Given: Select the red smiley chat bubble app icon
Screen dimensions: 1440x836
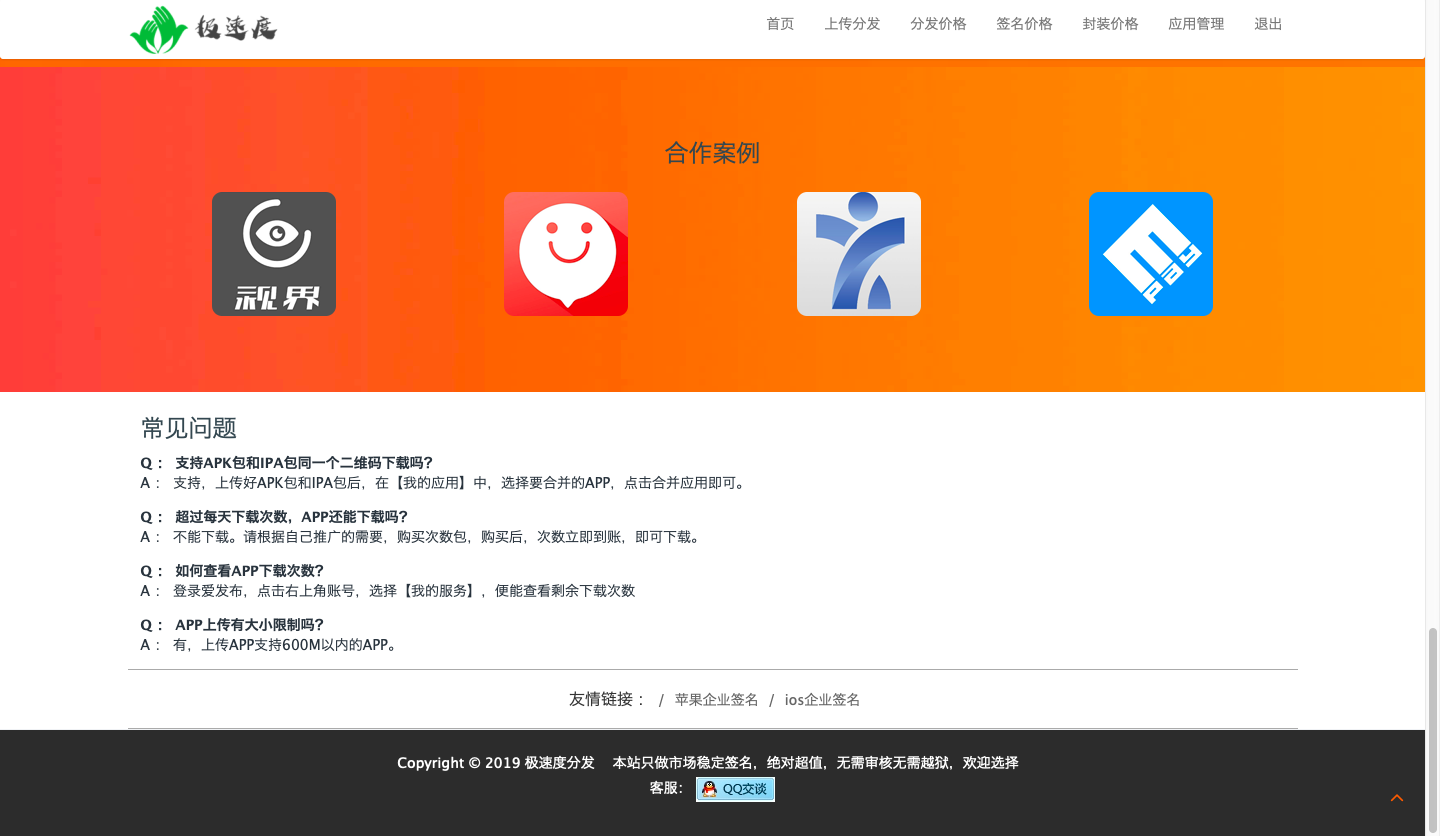Looking at the screenshot, I should [566, 254].
